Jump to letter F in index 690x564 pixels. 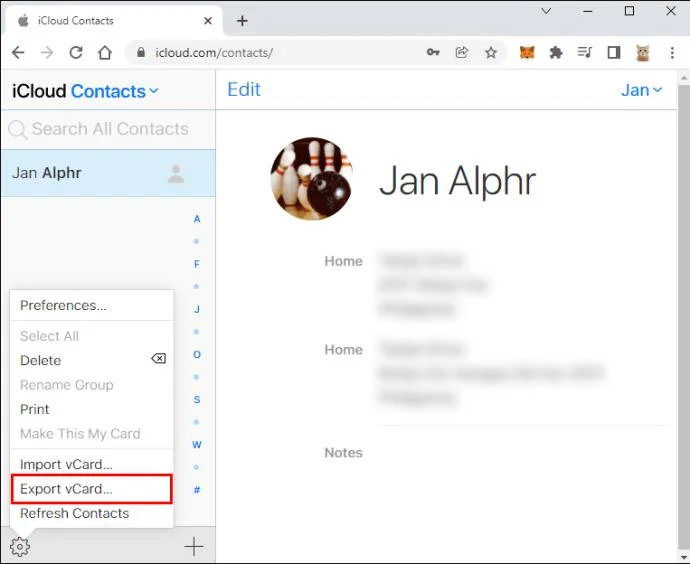(x=197, y=264)
